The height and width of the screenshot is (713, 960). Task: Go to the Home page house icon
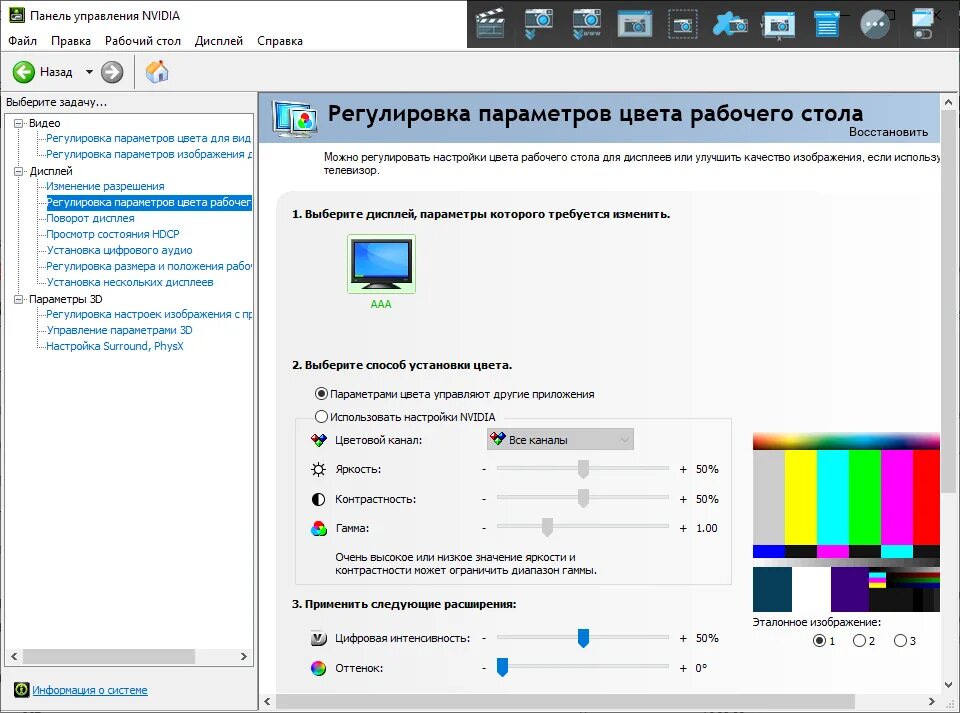[x=157, y=72]
